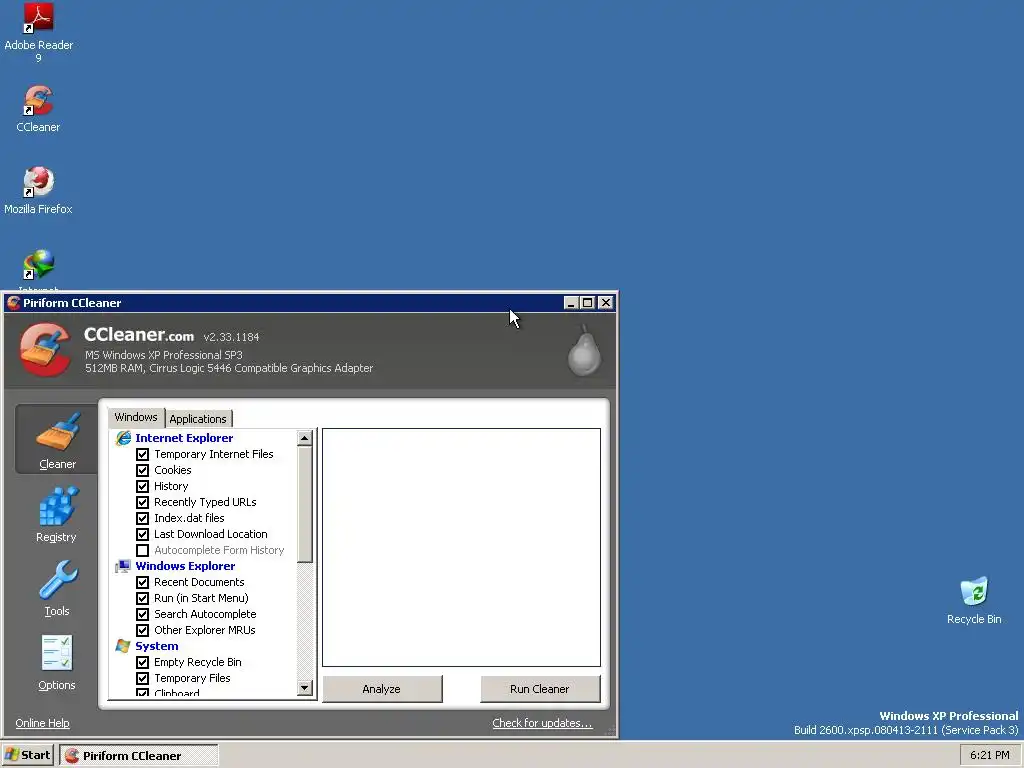Screen dimensions: 1024x768
Task: Uncheck the Cookies checkbox
Action: point(142,470)
